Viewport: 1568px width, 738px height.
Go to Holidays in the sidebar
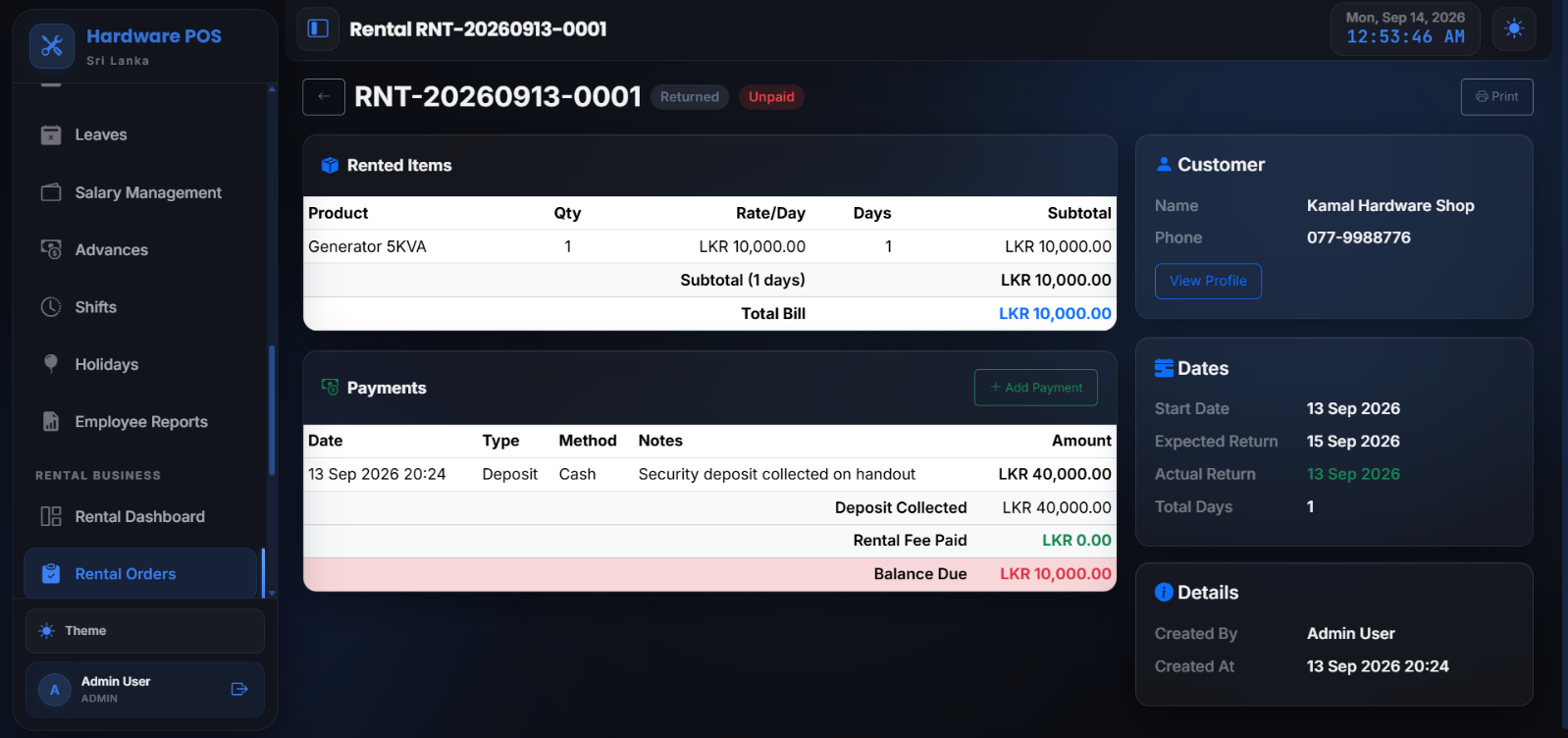point(139,364)
